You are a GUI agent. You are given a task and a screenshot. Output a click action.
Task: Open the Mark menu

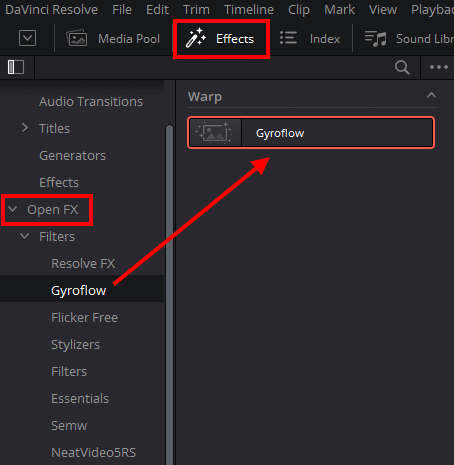(339, 10)
